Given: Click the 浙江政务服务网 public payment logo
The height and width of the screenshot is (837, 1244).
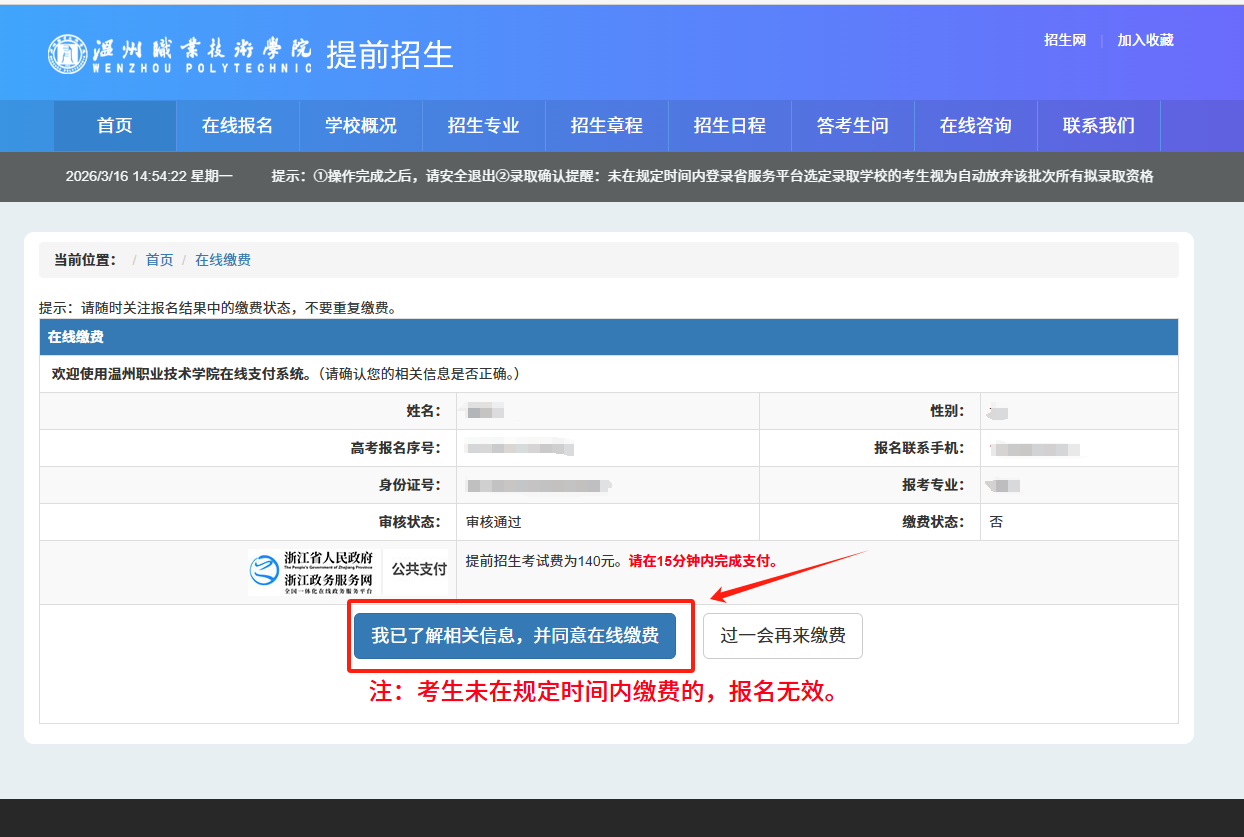Looking at the screenshot, I should [313, 572].
